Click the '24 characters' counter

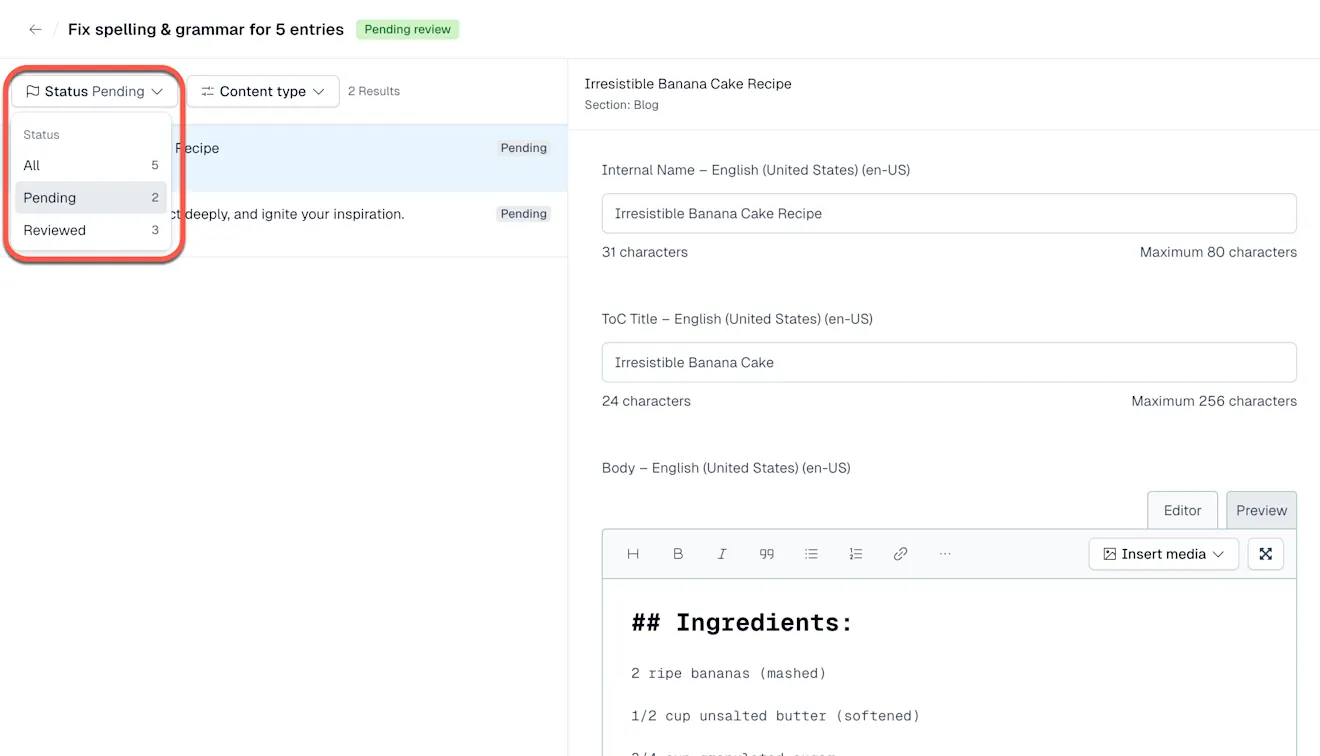(646, 401)
